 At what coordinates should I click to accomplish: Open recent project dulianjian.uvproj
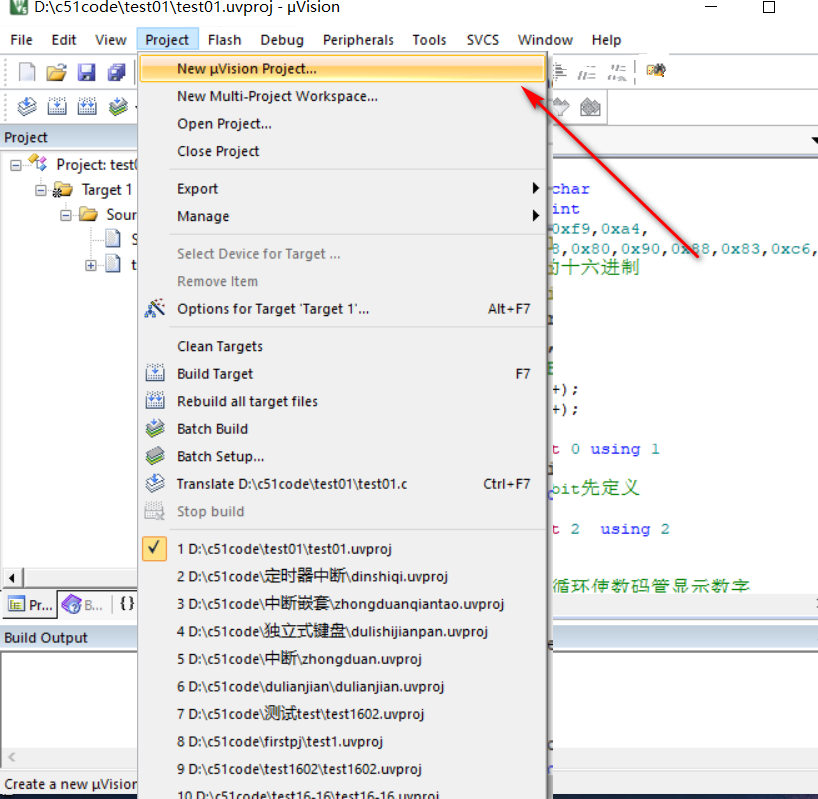pyautogui.click(x=342, y=686)
